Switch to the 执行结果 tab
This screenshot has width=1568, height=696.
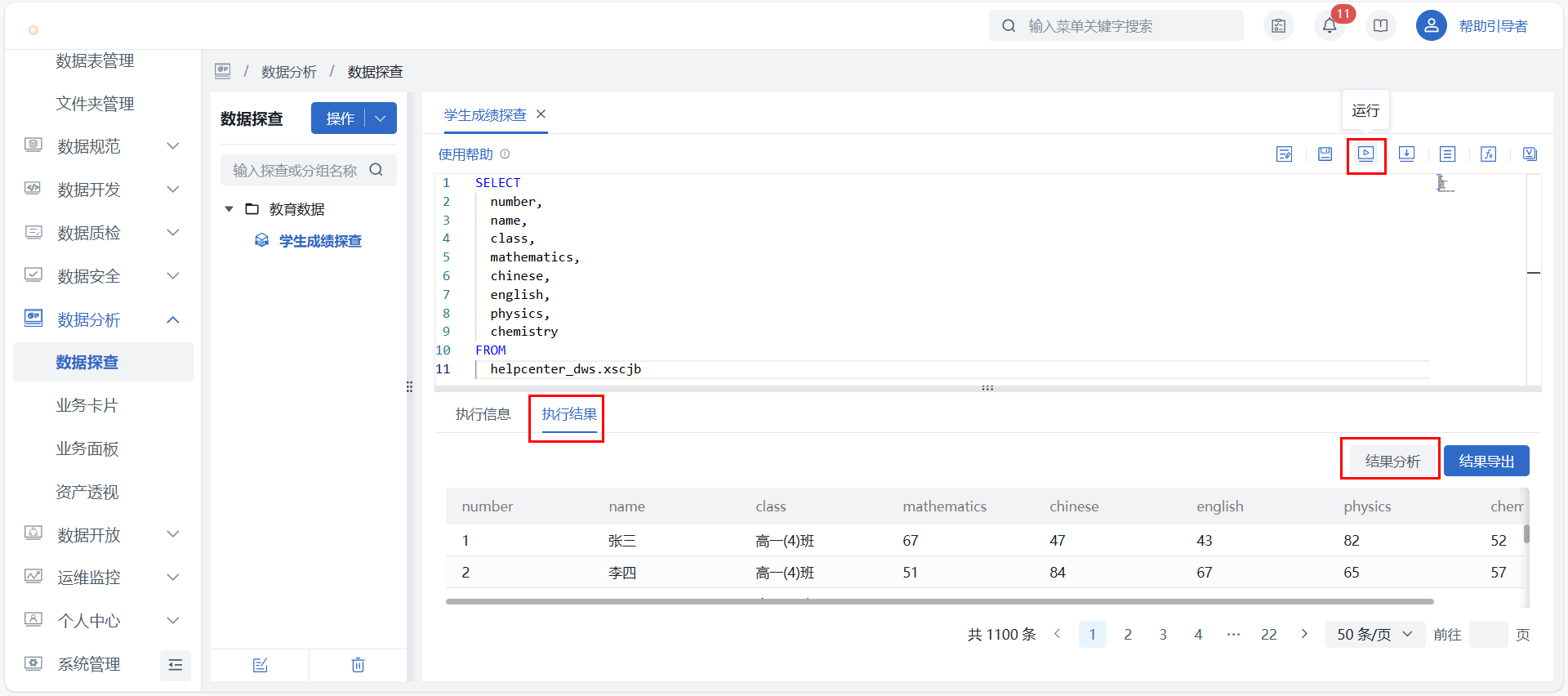[x=569, y=414]
